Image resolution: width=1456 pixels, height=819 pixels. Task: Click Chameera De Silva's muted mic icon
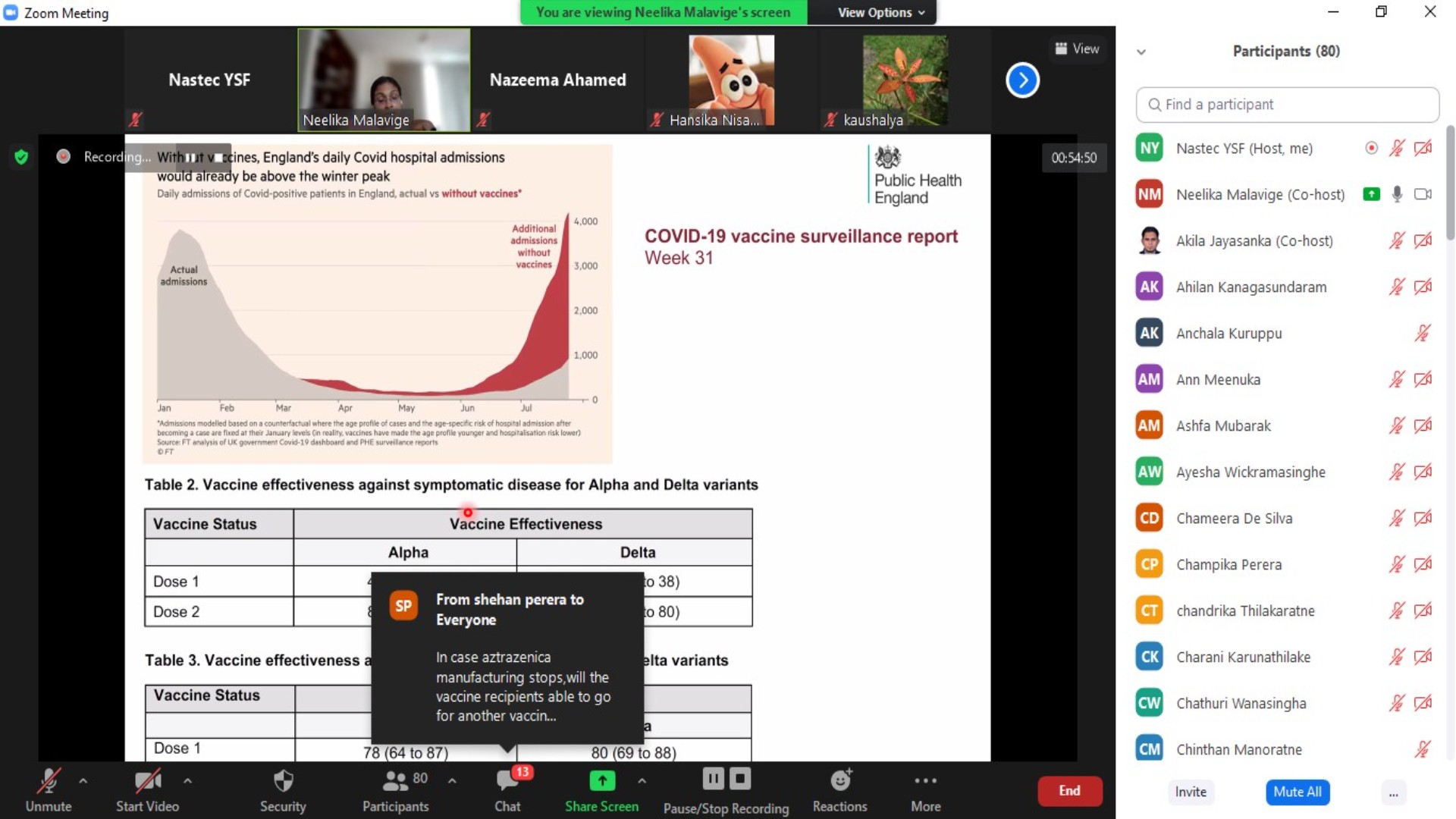[1397, 519]
